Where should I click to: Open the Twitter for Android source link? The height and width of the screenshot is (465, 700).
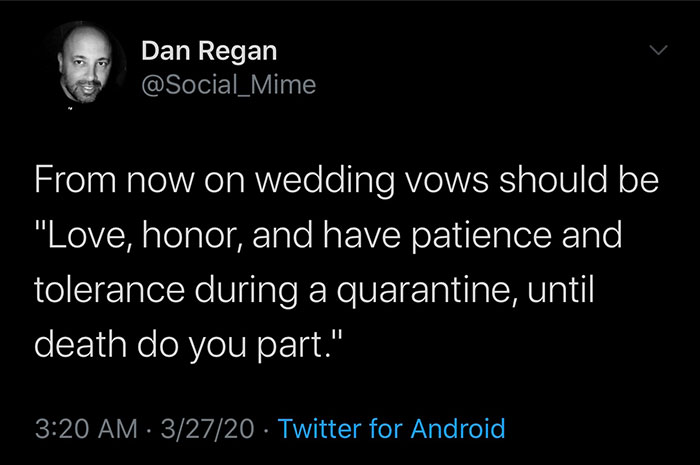[x=391, y=428]
